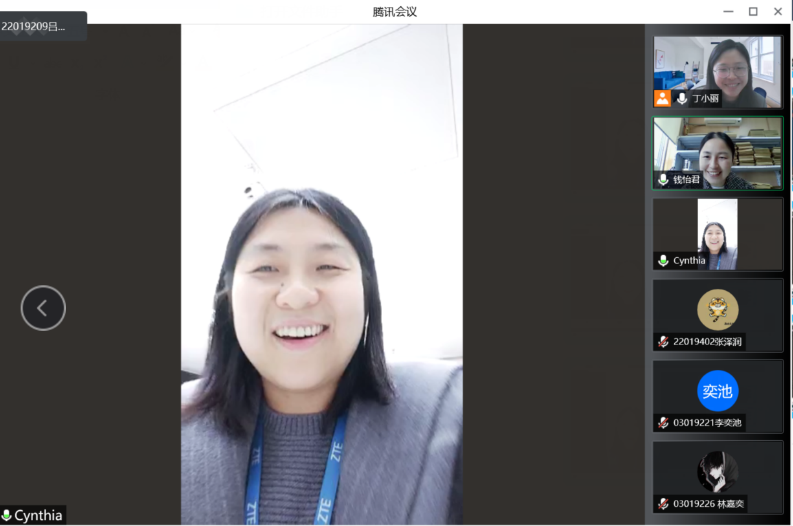Click the microphone icon beside 钱怡君
793x526 pixels.
click(662, 180)
